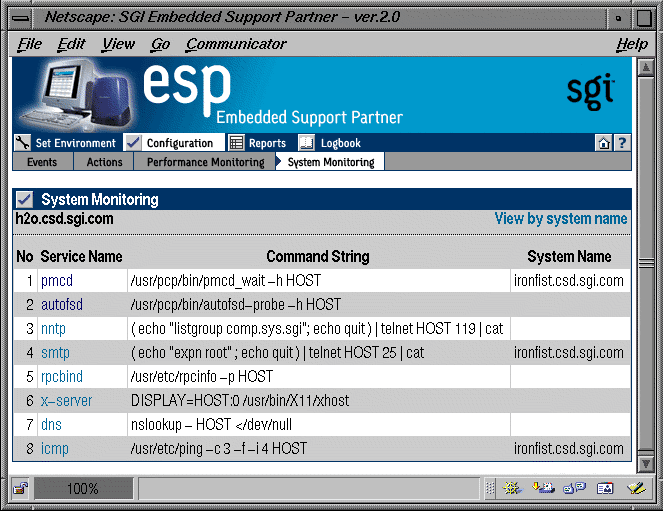
Task: Open the pmcd service link
Action: pos(57,281)
